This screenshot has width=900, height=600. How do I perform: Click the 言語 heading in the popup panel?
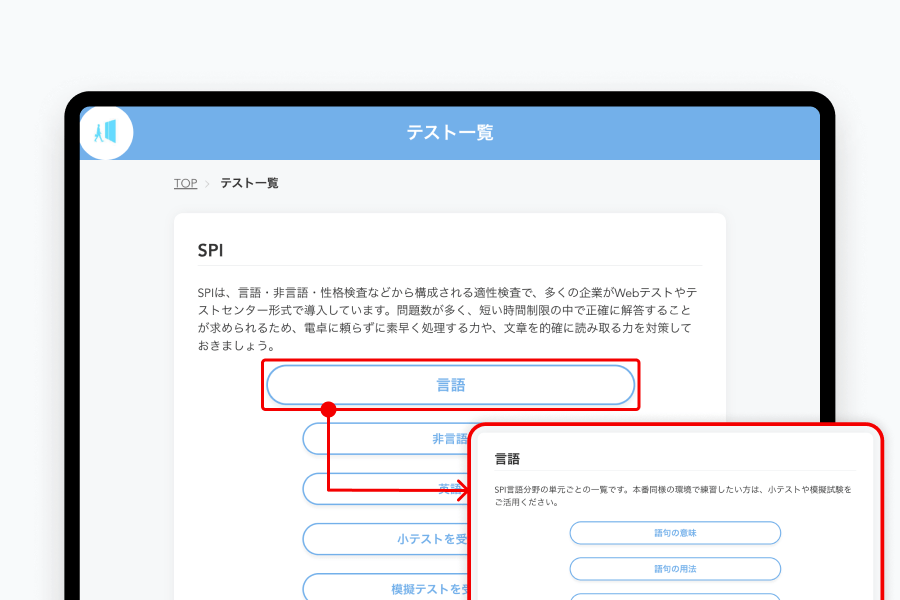(x=507, y=459)
